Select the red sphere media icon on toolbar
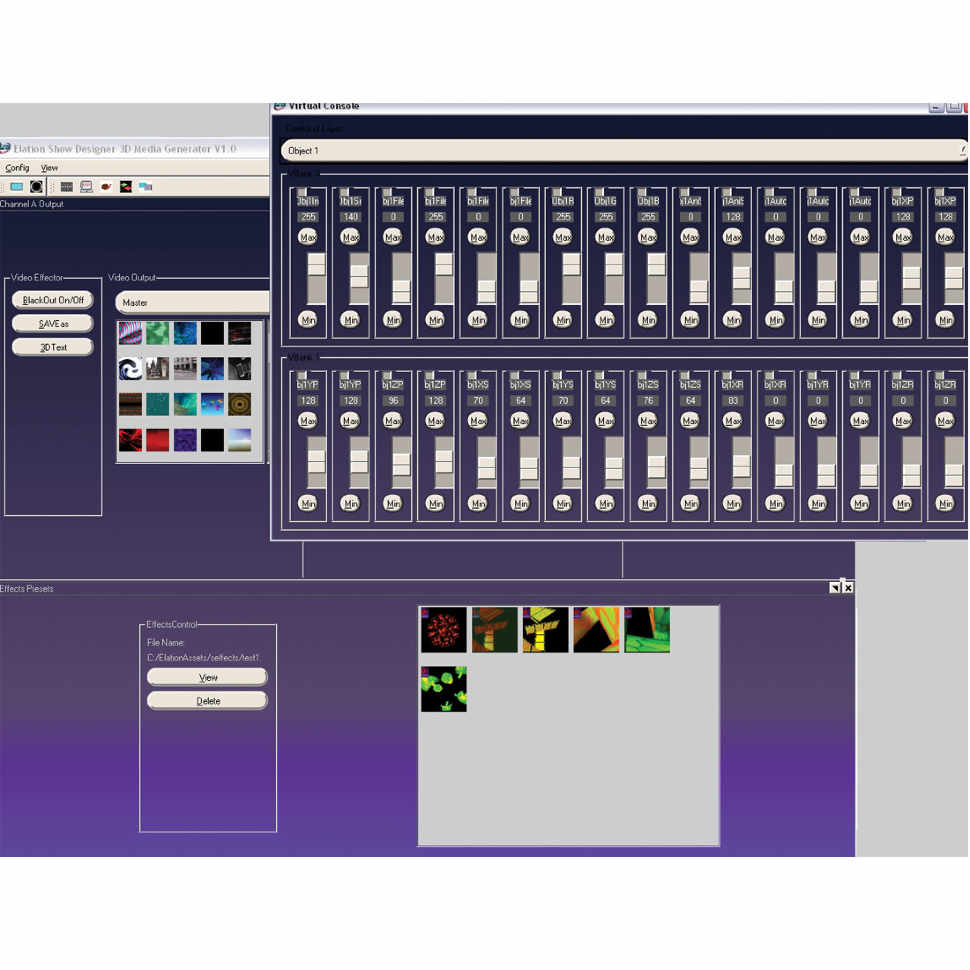 click(x=104, y=186)
